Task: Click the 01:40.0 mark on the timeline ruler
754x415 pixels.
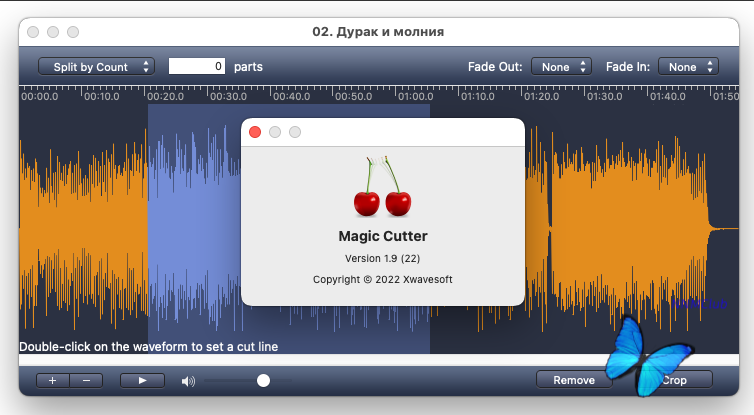Action: (x=667, y=96)
